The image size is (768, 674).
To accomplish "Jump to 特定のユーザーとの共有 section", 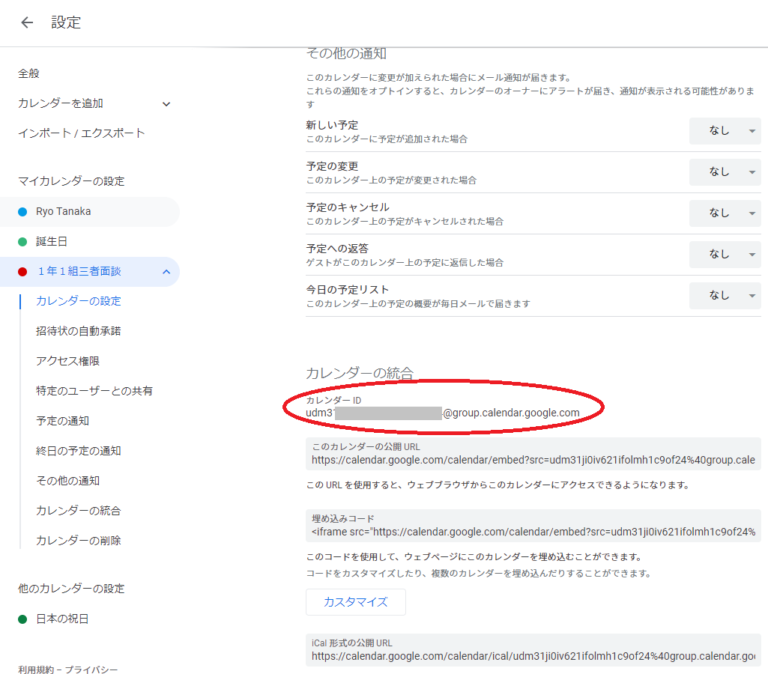I will click(x=94, y=391).
